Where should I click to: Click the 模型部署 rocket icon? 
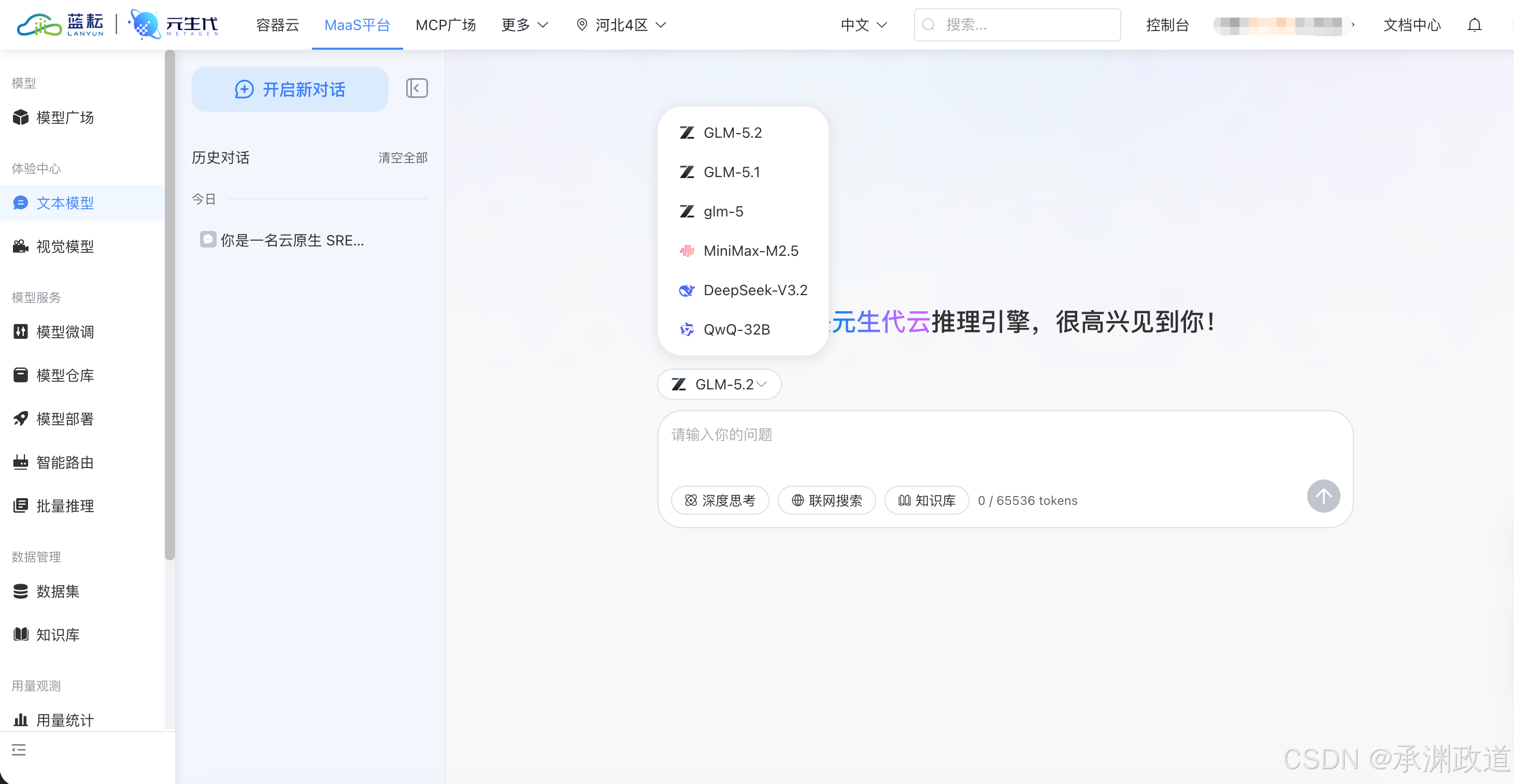[x=21, y=419]
